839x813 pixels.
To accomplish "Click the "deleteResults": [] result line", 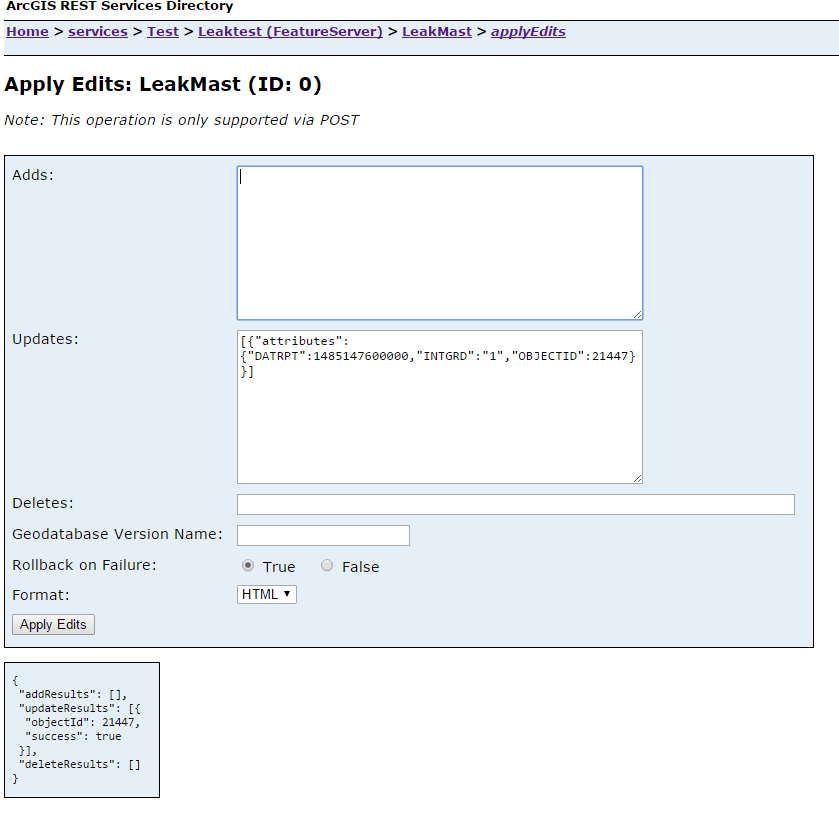I will 79,764.
